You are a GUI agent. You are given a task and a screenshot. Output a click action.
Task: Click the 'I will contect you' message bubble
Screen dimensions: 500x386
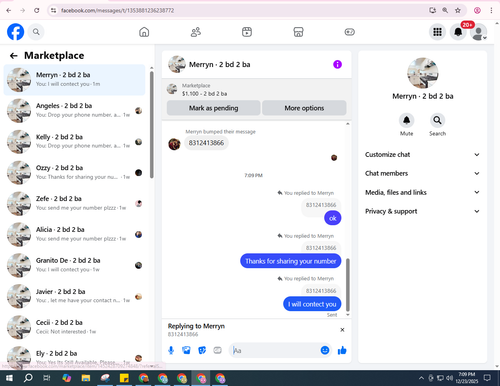(x=312, y=304)
